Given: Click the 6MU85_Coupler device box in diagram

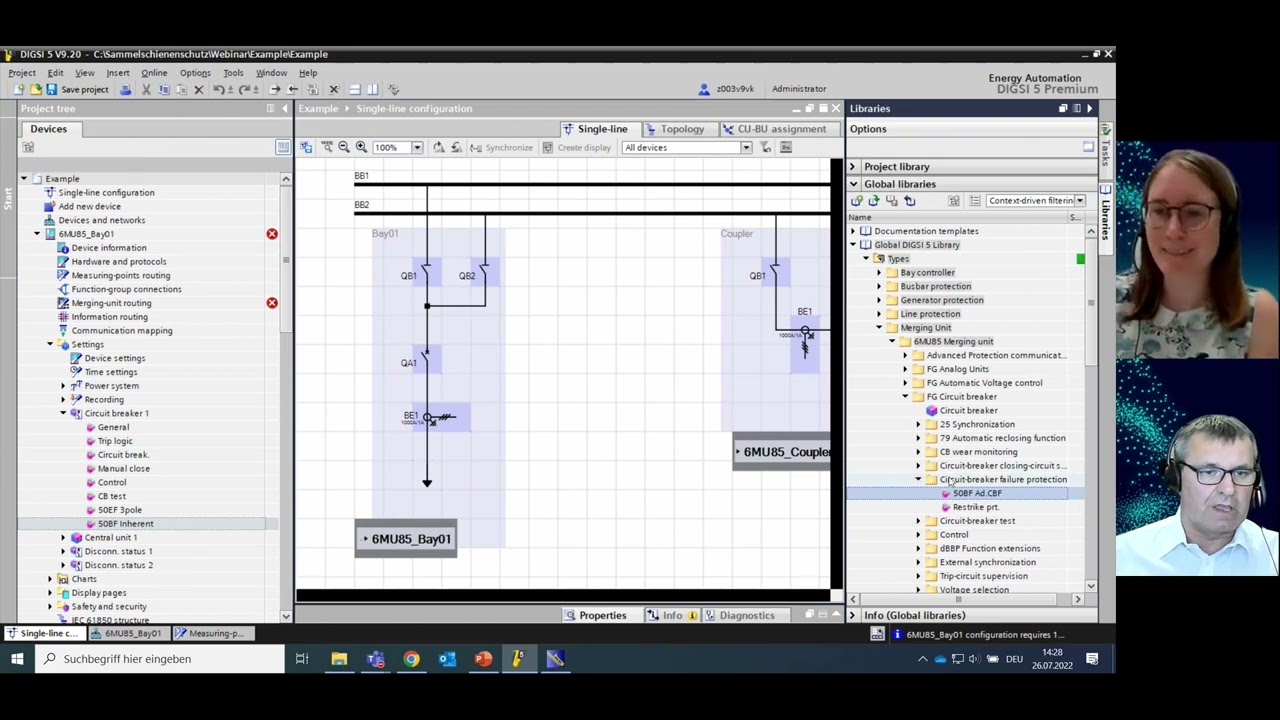Looking at the screenshot, I should (x=781, y=452).
